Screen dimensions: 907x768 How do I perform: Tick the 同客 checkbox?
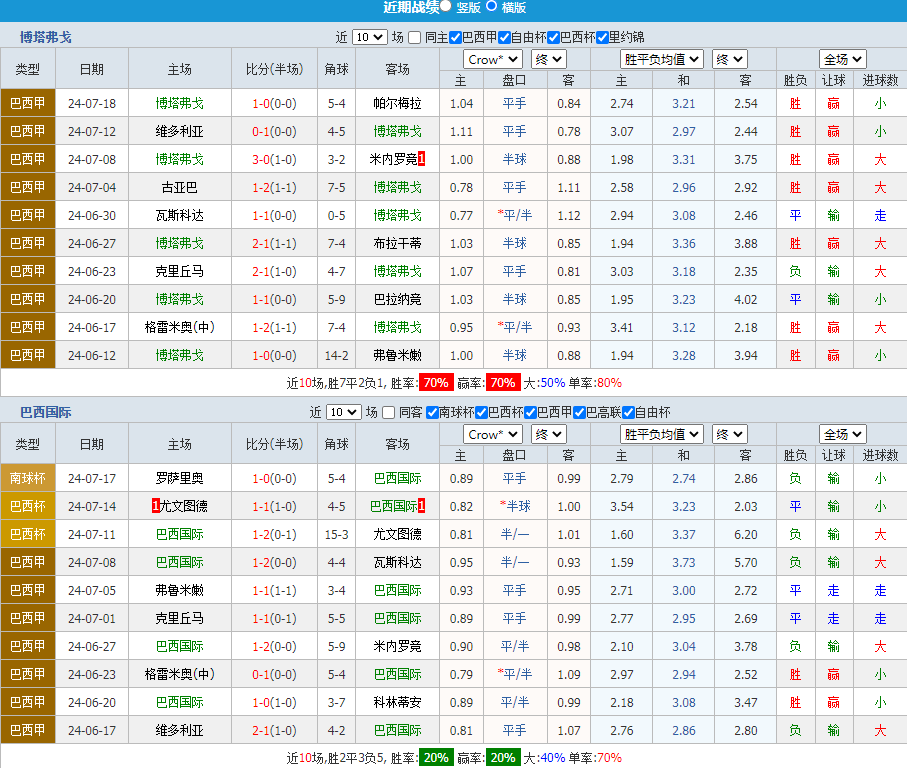pyautogui.click(x=389, y=412)
